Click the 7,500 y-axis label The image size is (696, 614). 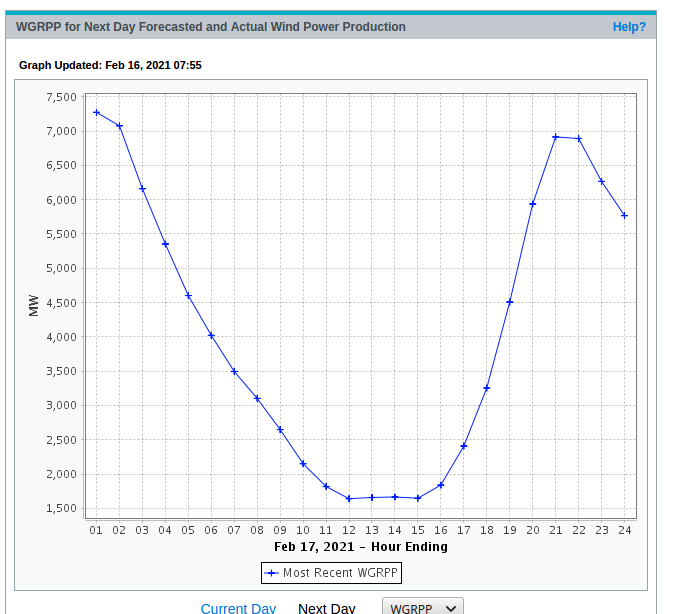click(x=61, y=97)
